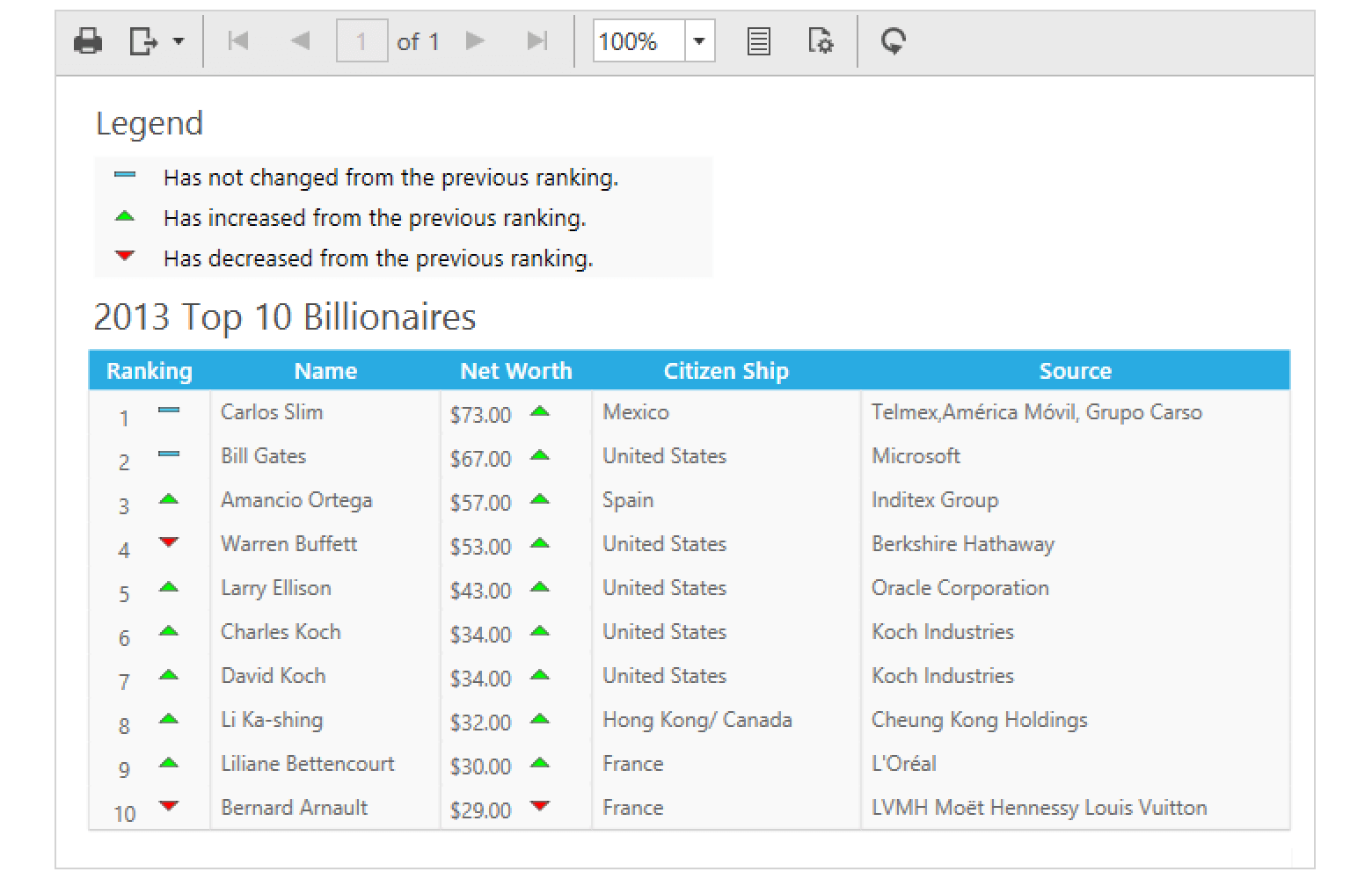The width and height of the screenshot is (1372, 879).
Task: Open the page setup dialog
Action: click(x=820, y=41)
